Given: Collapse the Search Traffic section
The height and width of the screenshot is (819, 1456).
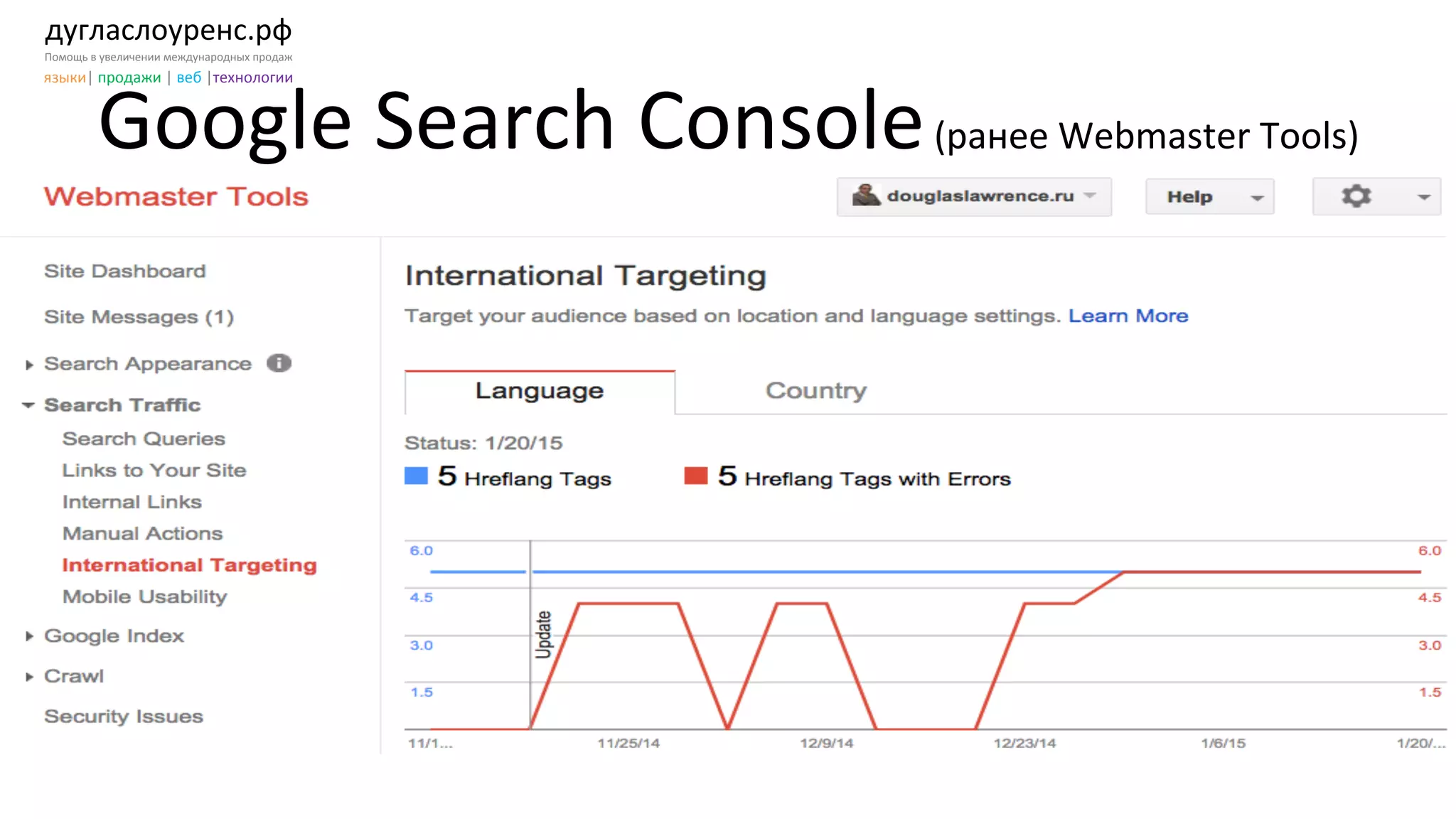Looking at the screenshot, I should [x=28, y=405].
